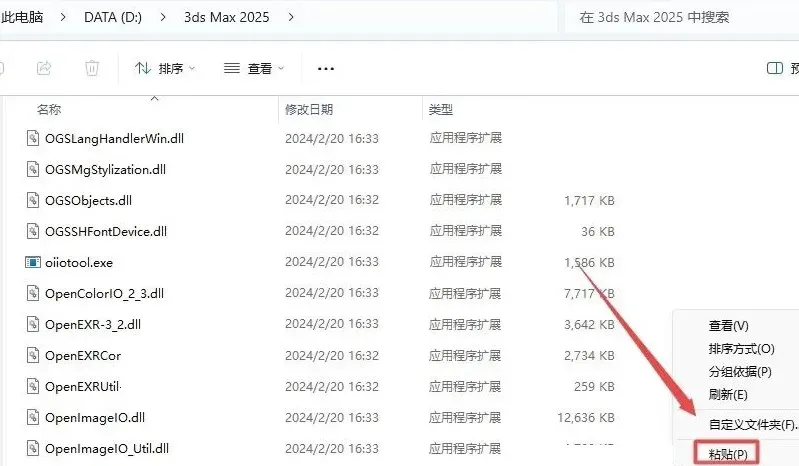Select file name oiiotool.exe

(79, 263)
